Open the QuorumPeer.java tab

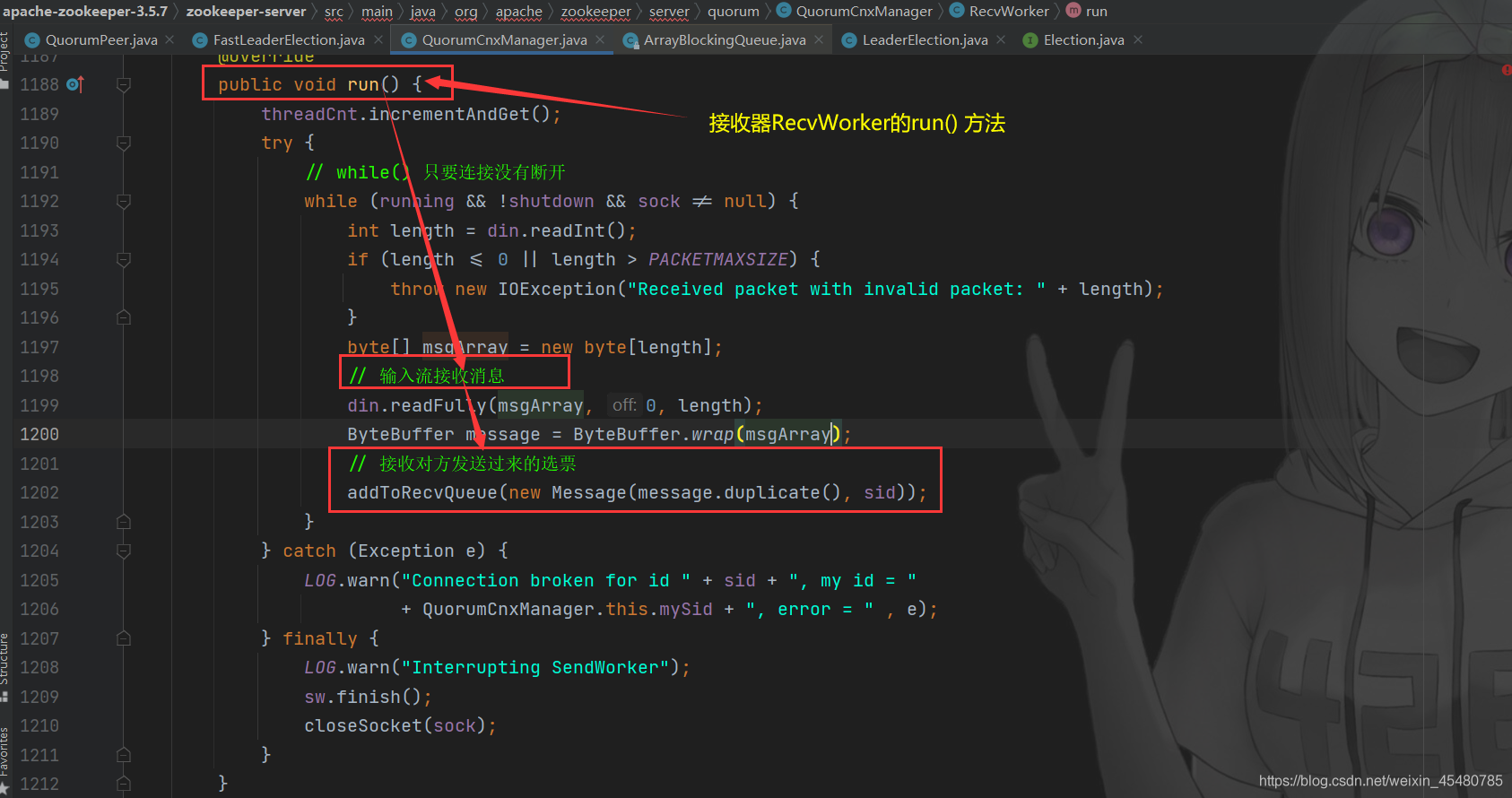click(x=100, y=39)
